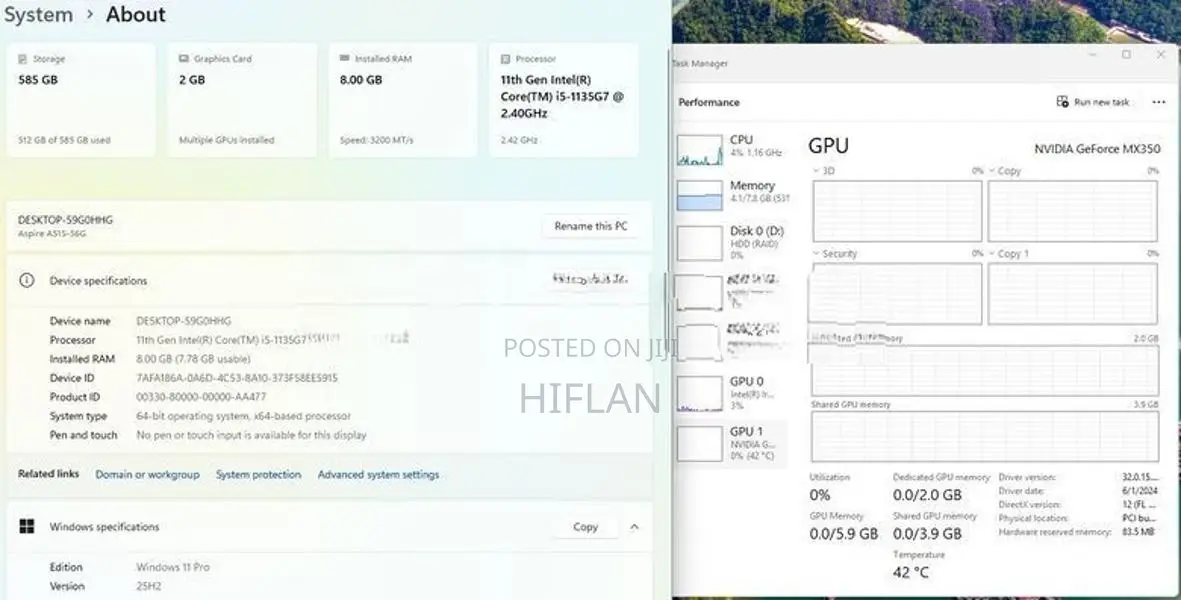The height and width of the screenshot is (600, 1181).
Task: Open Advanced system settings link
Action: click(x=378, y=474)
